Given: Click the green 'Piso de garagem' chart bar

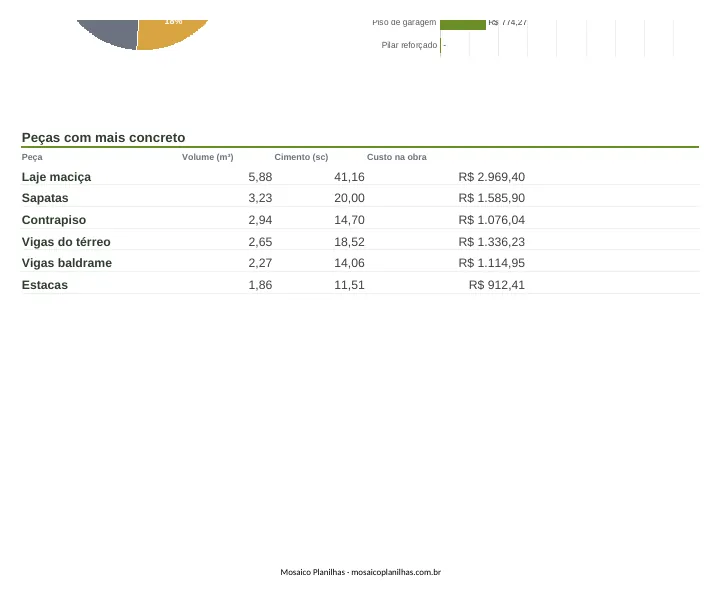Looking at the screenshot, I should pos(463,25).
